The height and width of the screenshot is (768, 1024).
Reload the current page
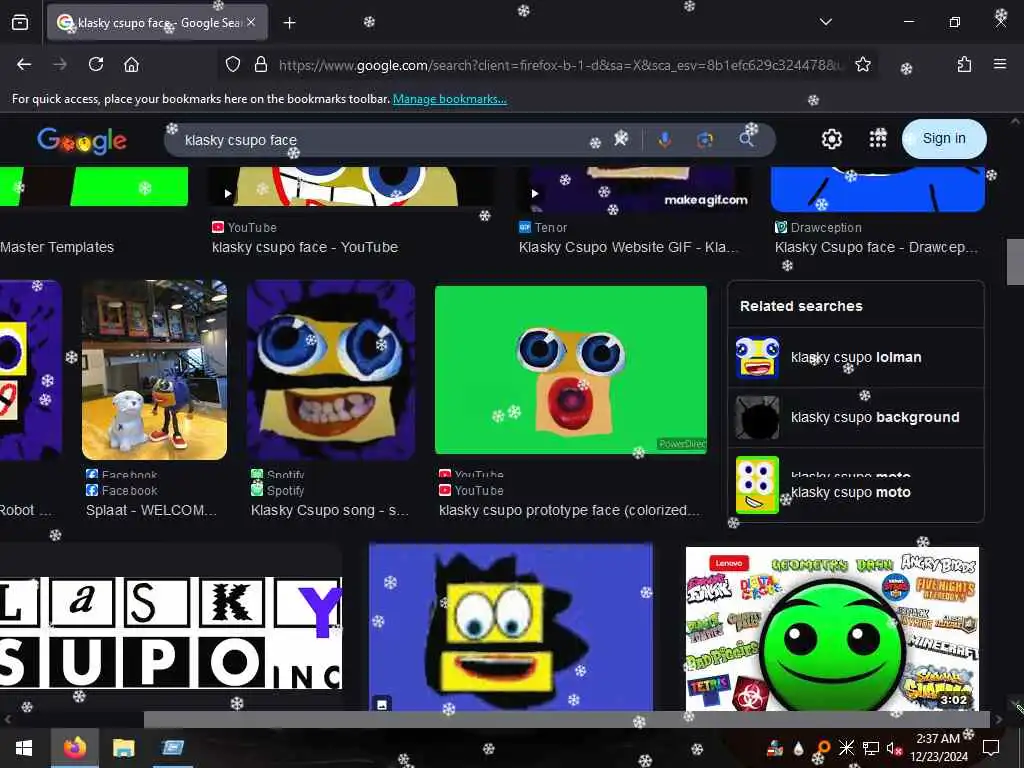[96, 64]
